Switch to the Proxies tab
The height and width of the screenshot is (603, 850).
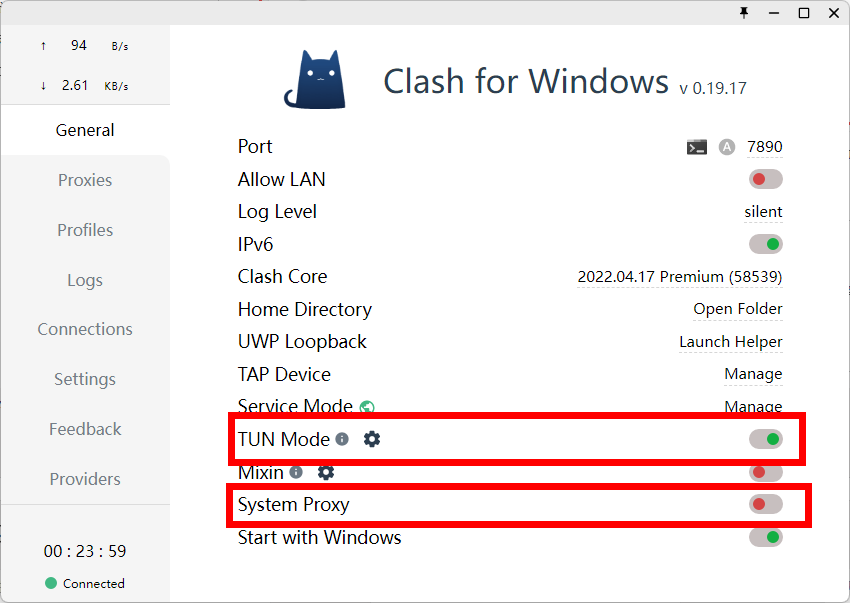tap(85, 180)
